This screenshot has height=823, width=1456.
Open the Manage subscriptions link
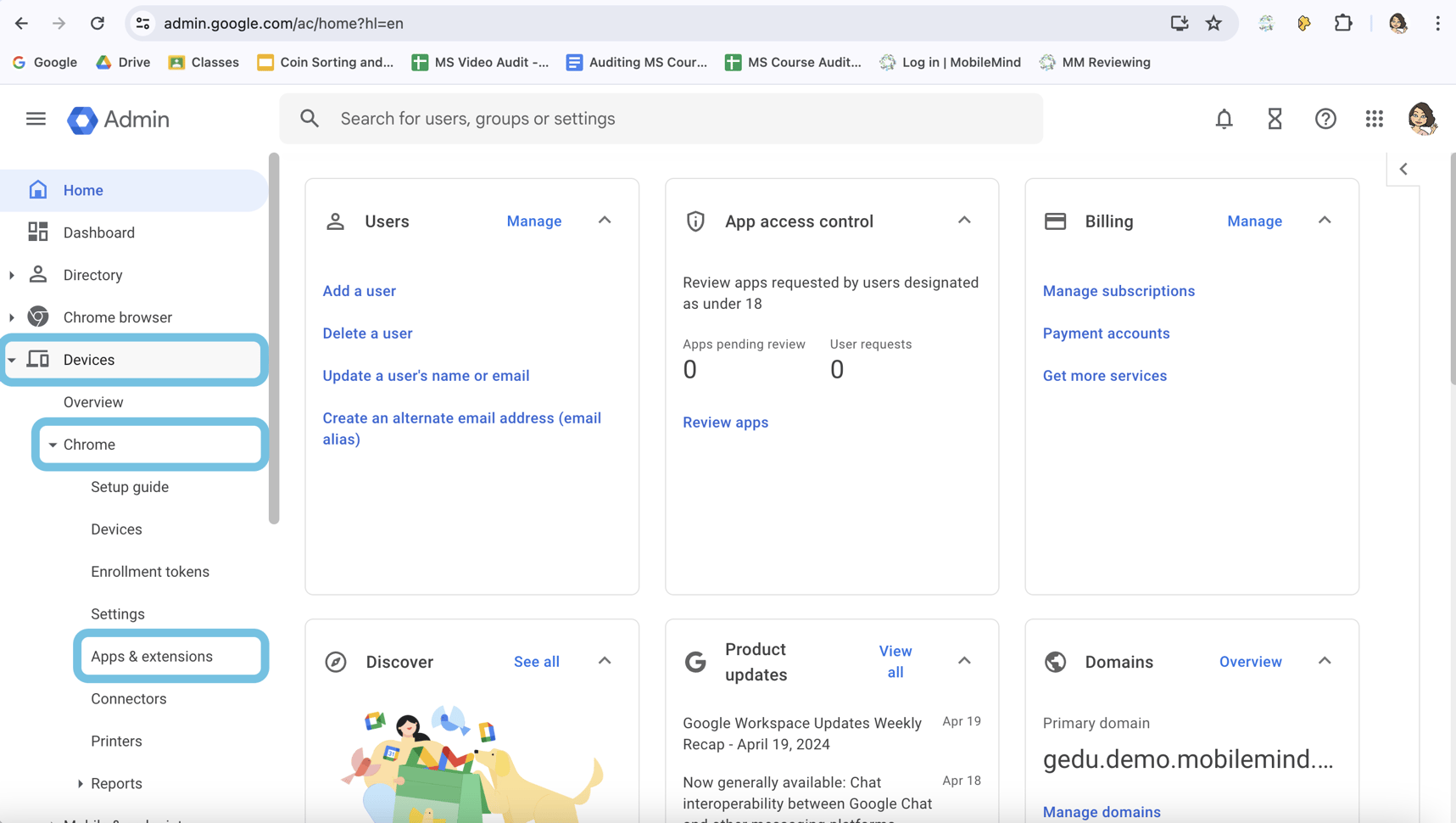tap(1118, 291)
